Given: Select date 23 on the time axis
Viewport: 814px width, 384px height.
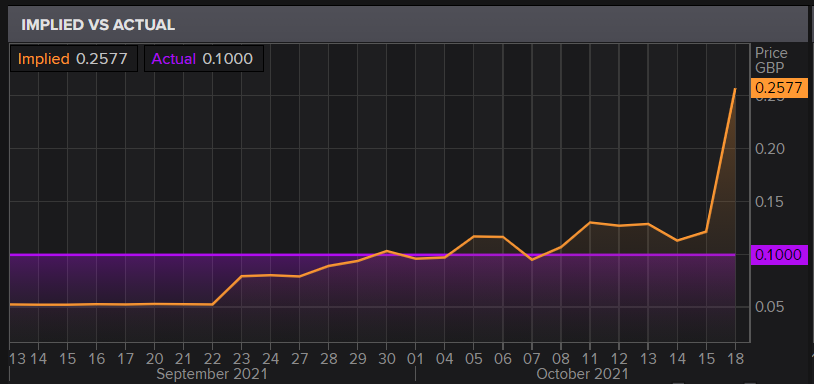Looking at the screenshot, I should [241, 359].
